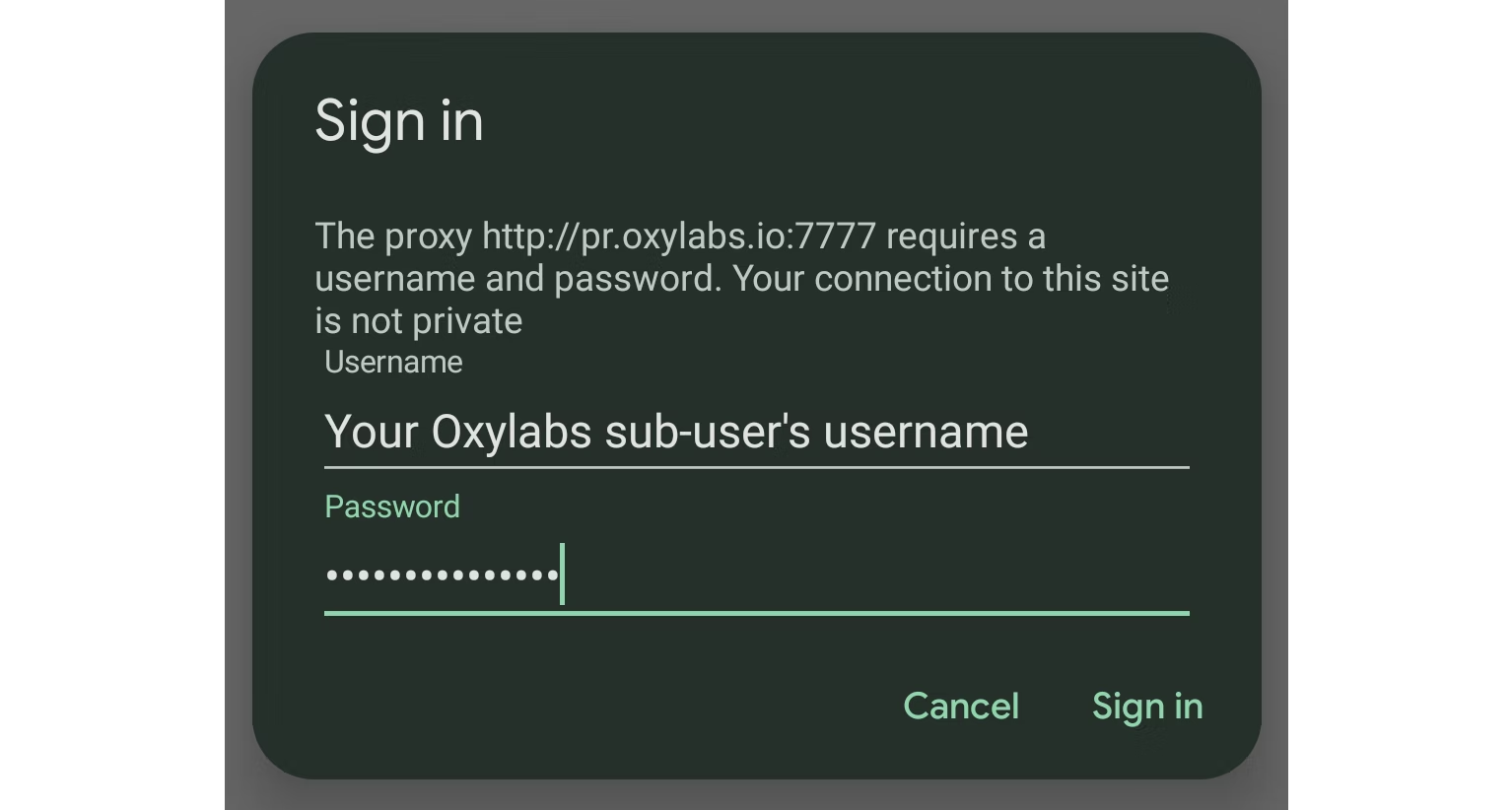Click the dotted password characters
Screen dimensions: 1512x810
coord(442,574)
